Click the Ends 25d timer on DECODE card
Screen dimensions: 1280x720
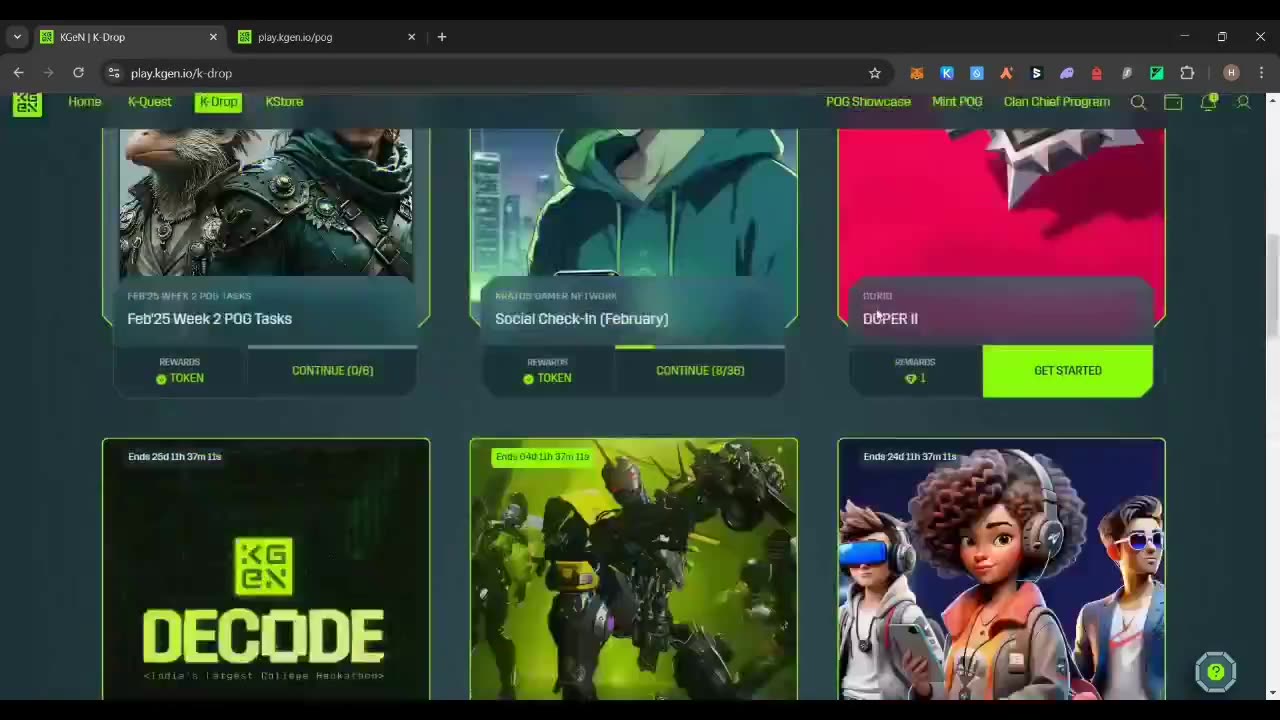point(175,457)
